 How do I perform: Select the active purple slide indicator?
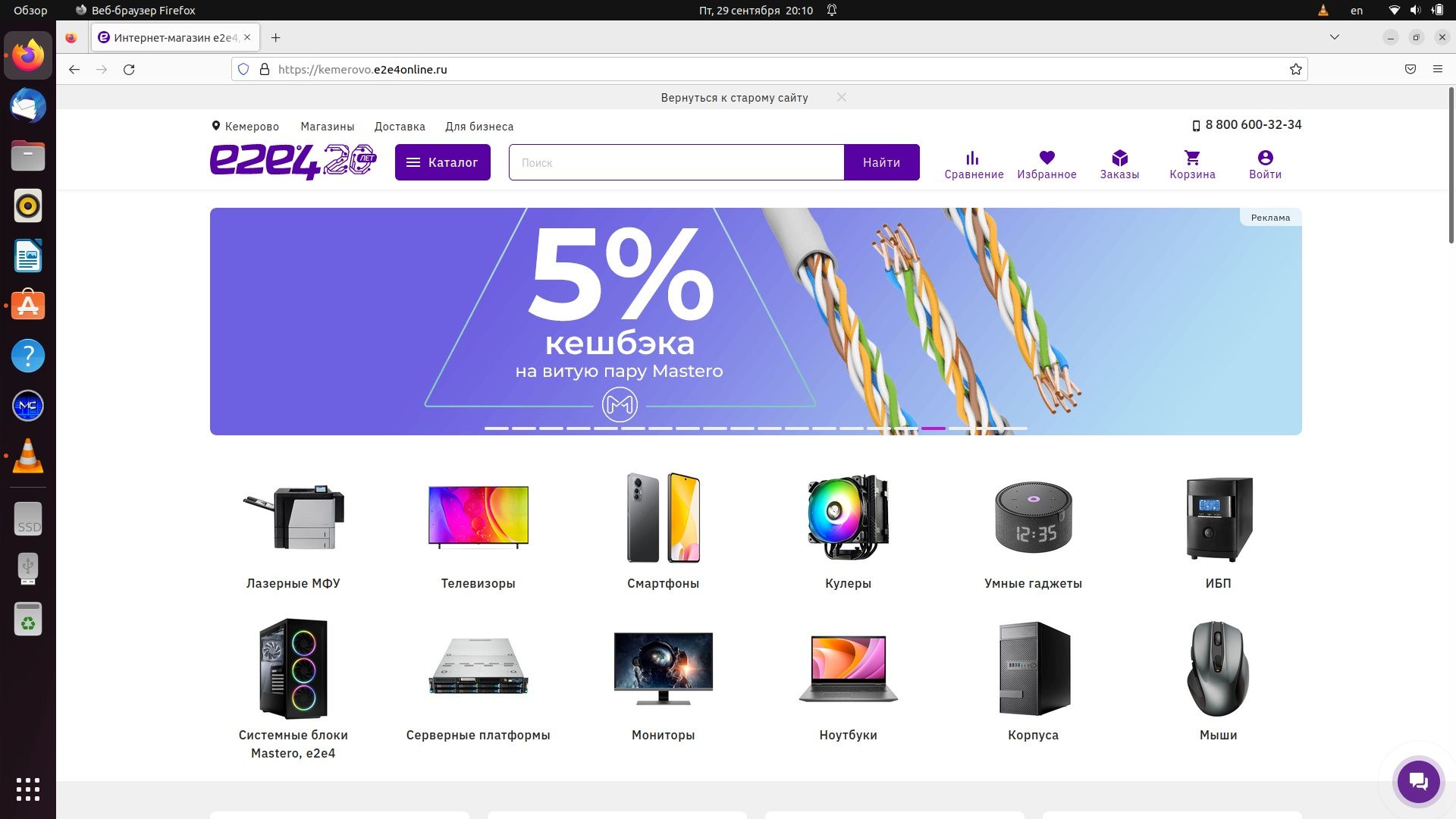pyautogui.click(x=934, y=428)
